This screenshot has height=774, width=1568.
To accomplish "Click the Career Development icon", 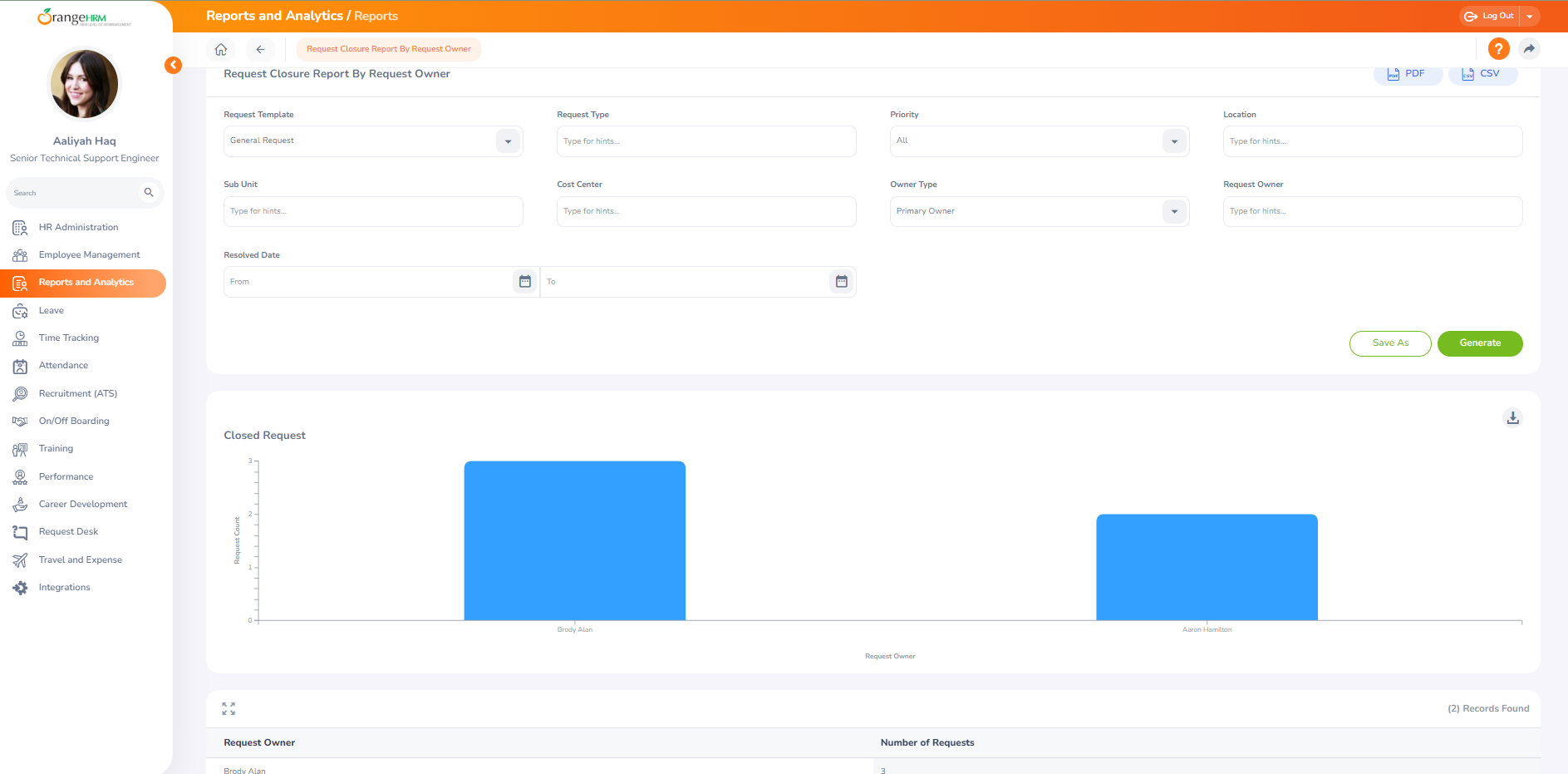I will point(20,504).
